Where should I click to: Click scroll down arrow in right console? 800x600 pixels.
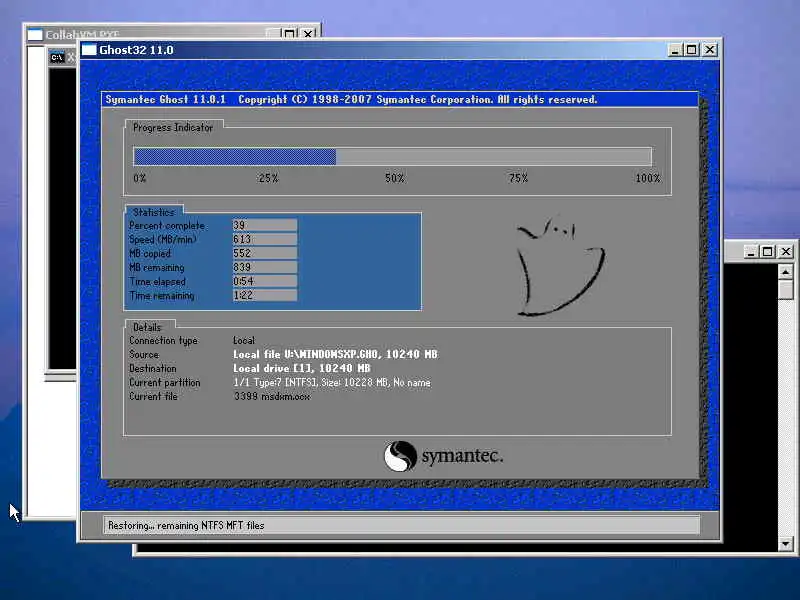point(786,544)
